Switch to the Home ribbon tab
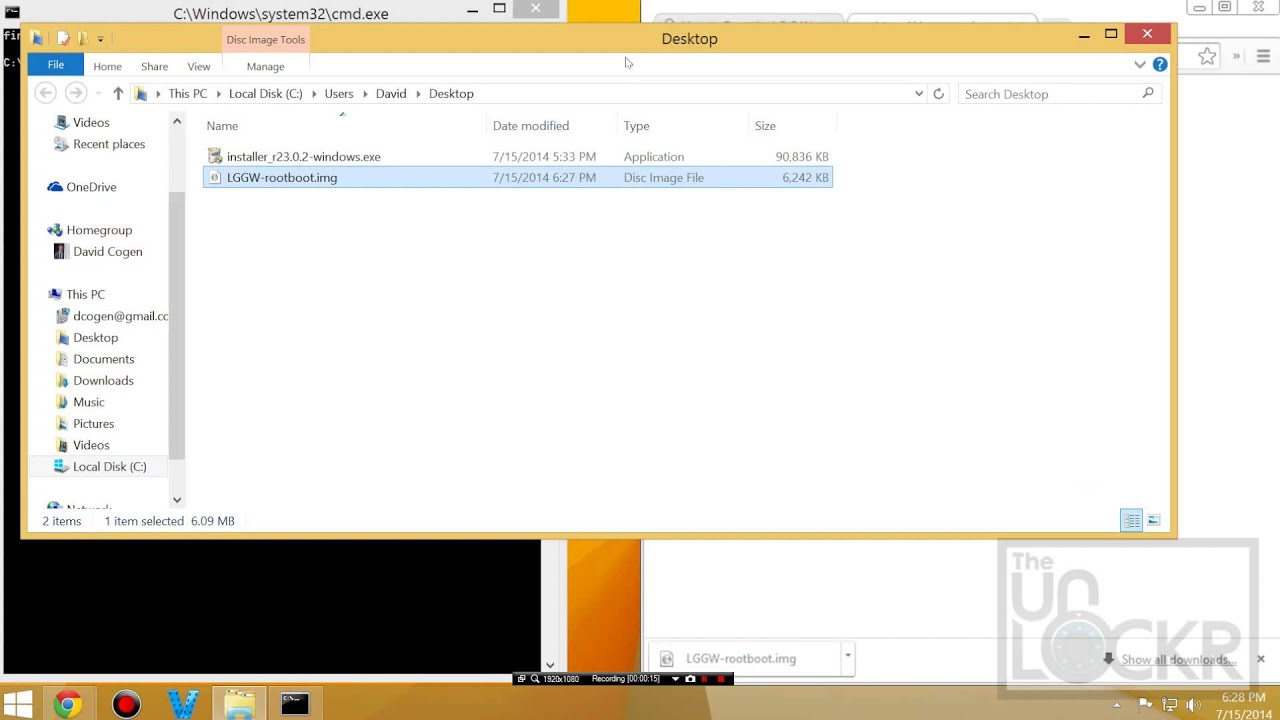Viewport: 1280px width, 720px height. (x=107, y=66)
